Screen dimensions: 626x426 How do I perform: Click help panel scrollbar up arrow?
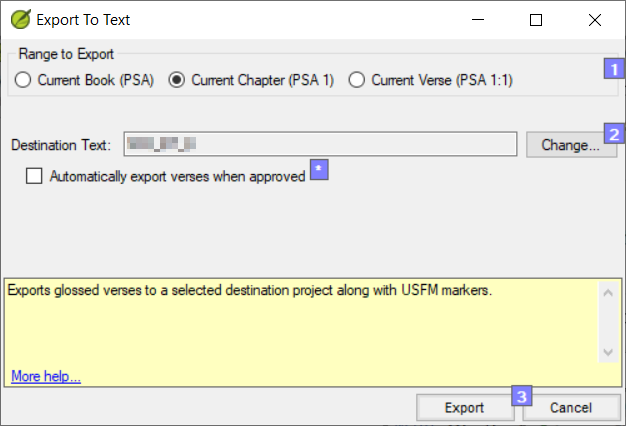click(606, 292)
